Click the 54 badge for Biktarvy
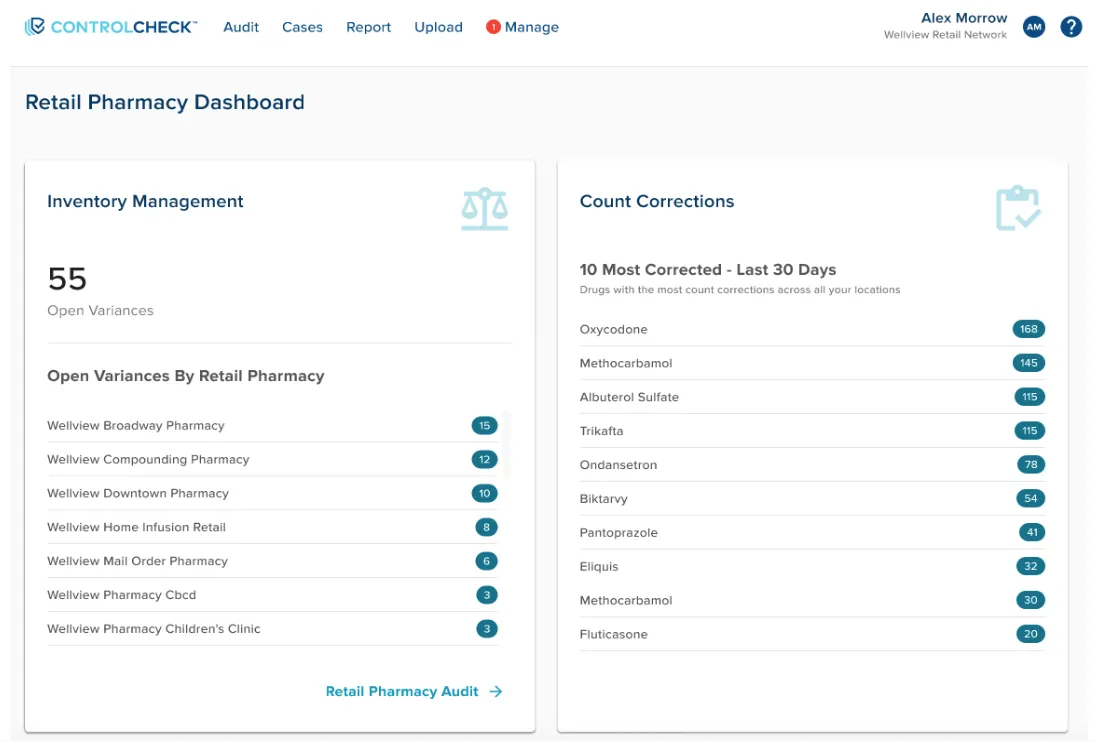 tap(1031, 499)
